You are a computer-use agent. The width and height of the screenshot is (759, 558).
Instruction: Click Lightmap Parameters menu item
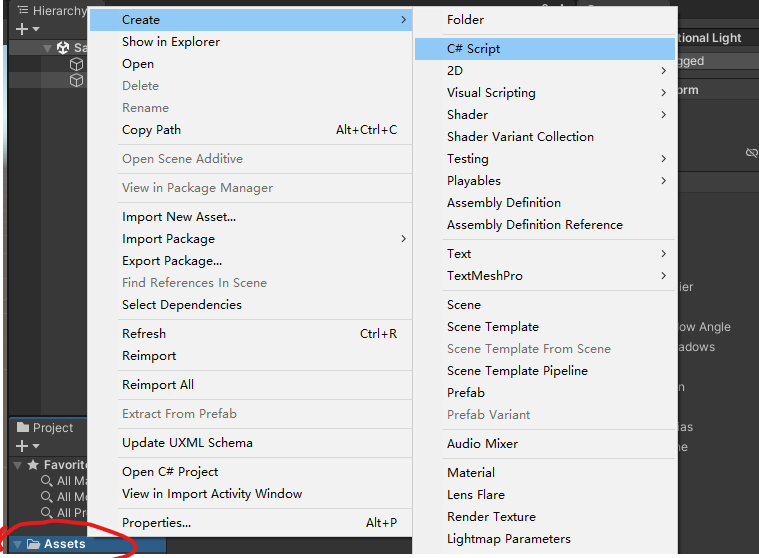pos(545,539)
